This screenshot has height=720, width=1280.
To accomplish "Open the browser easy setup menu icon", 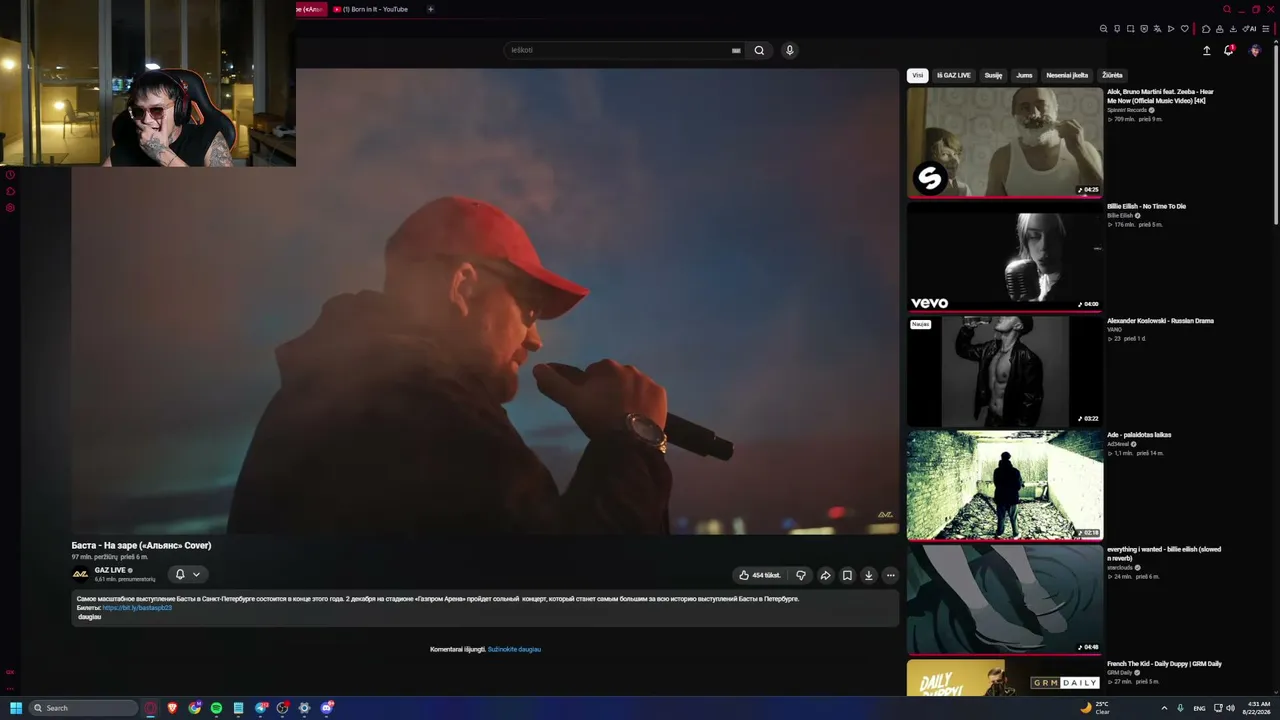I will (x=1266, y=29).
